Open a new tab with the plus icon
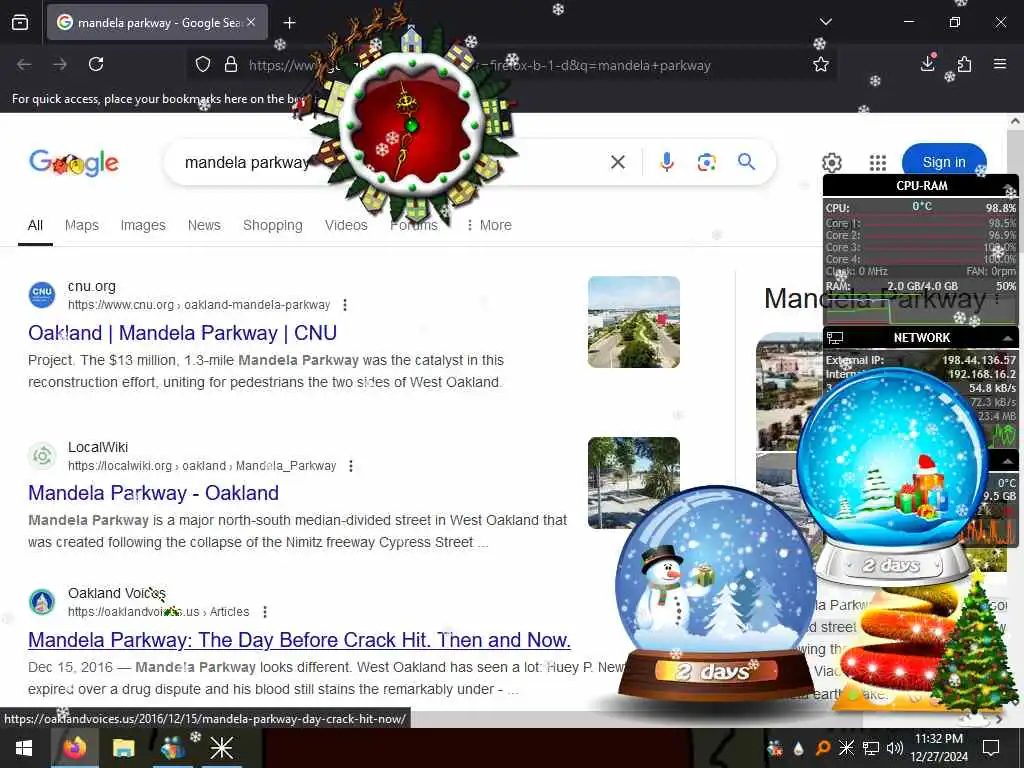 (289, 23)
